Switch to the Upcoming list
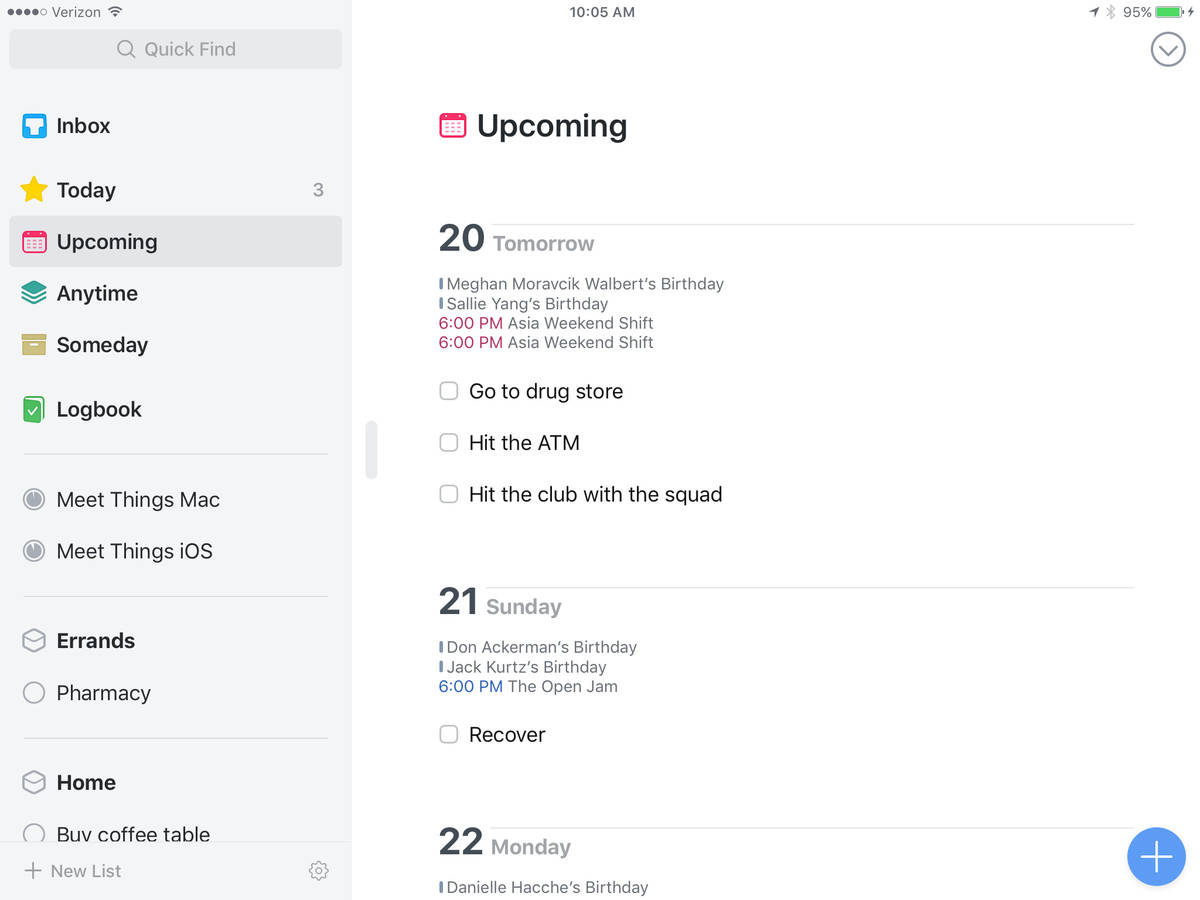 click(x=106, y=242)
